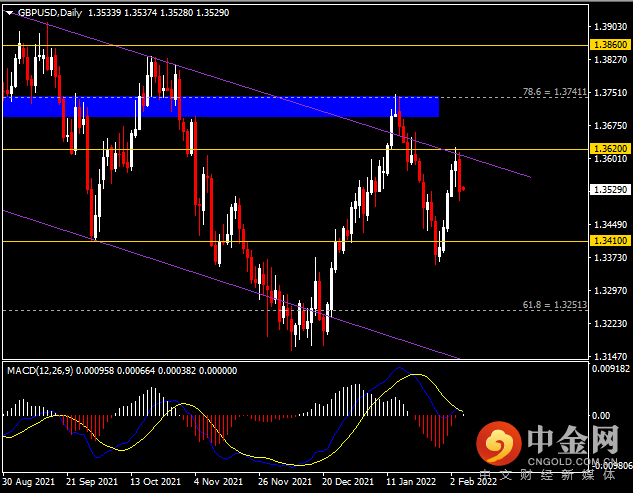Click the MACD(12,26,9) indicator label
The height and width of the screenshot is (493, 633).
click(40, 371)
